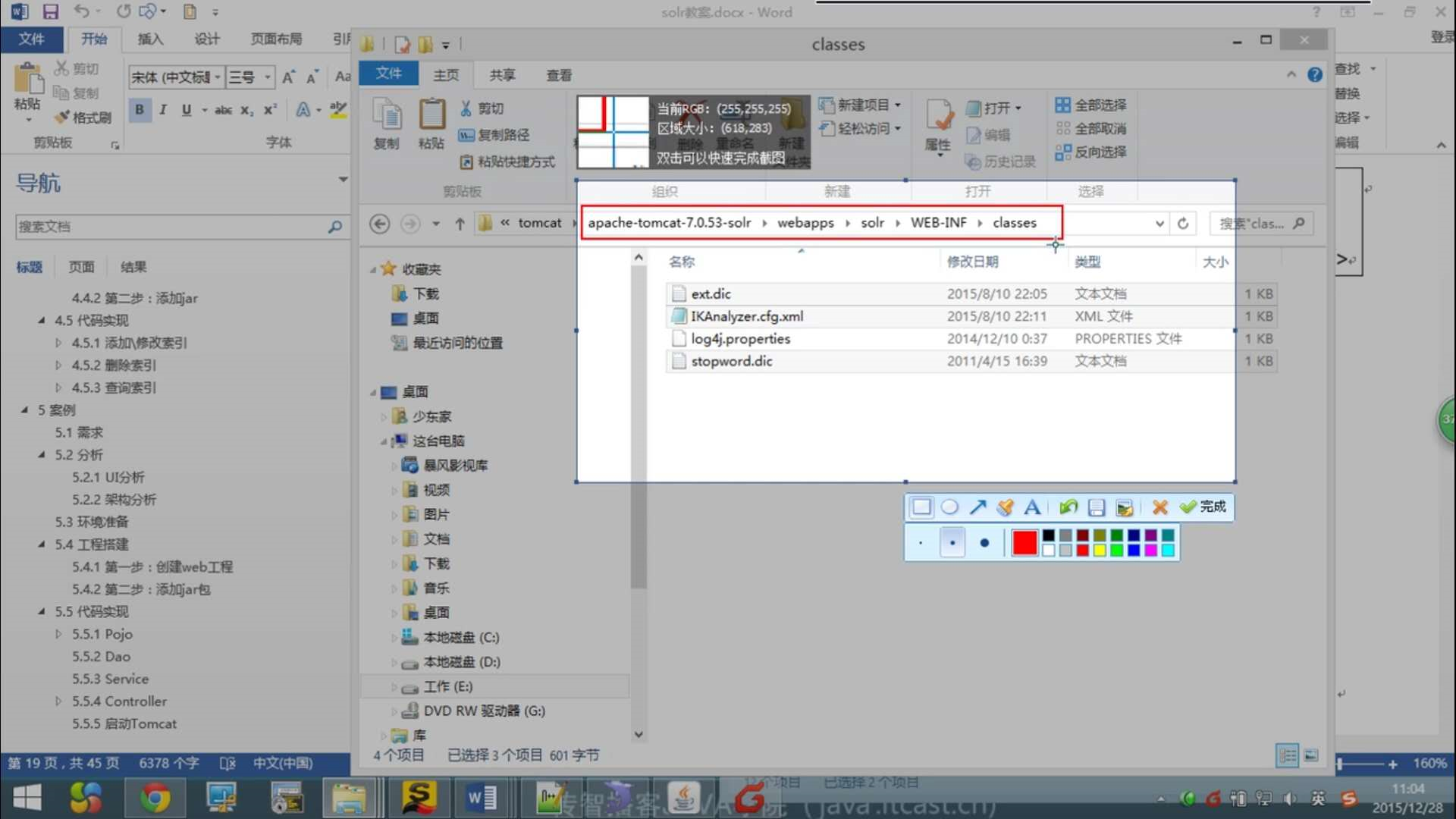1456x819 pixels.
Task: Refresh the Explorer address bar
Action: click(x=1182, y=224)
